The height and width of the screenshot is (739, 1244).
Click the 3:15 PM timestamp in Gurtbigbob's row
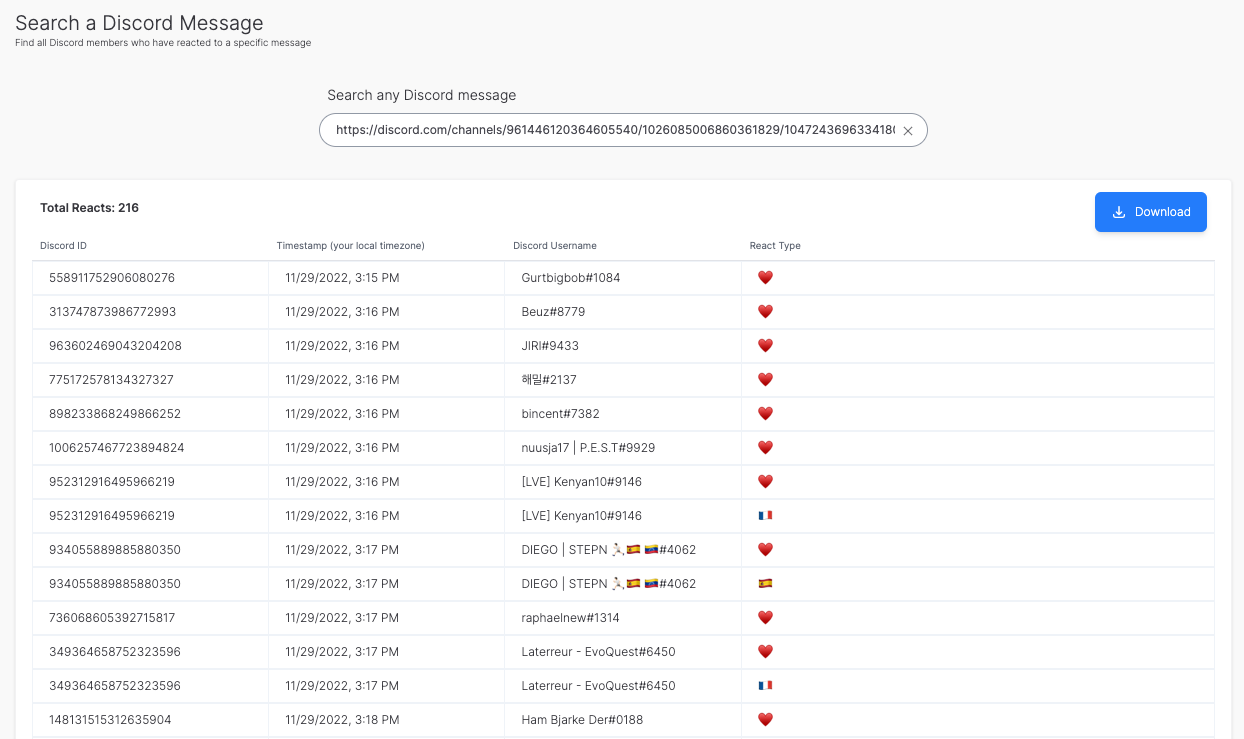[342, 278]
